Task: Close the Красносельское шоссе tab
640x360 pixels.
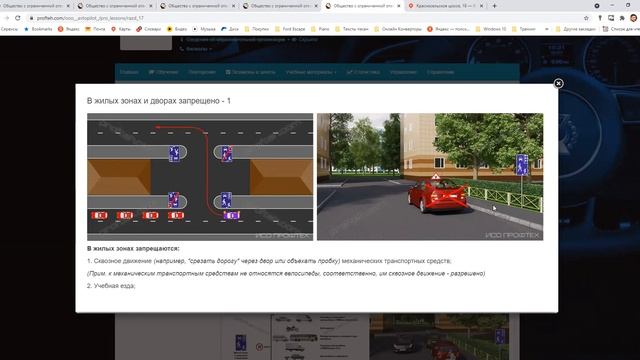Action: [482, 6]
